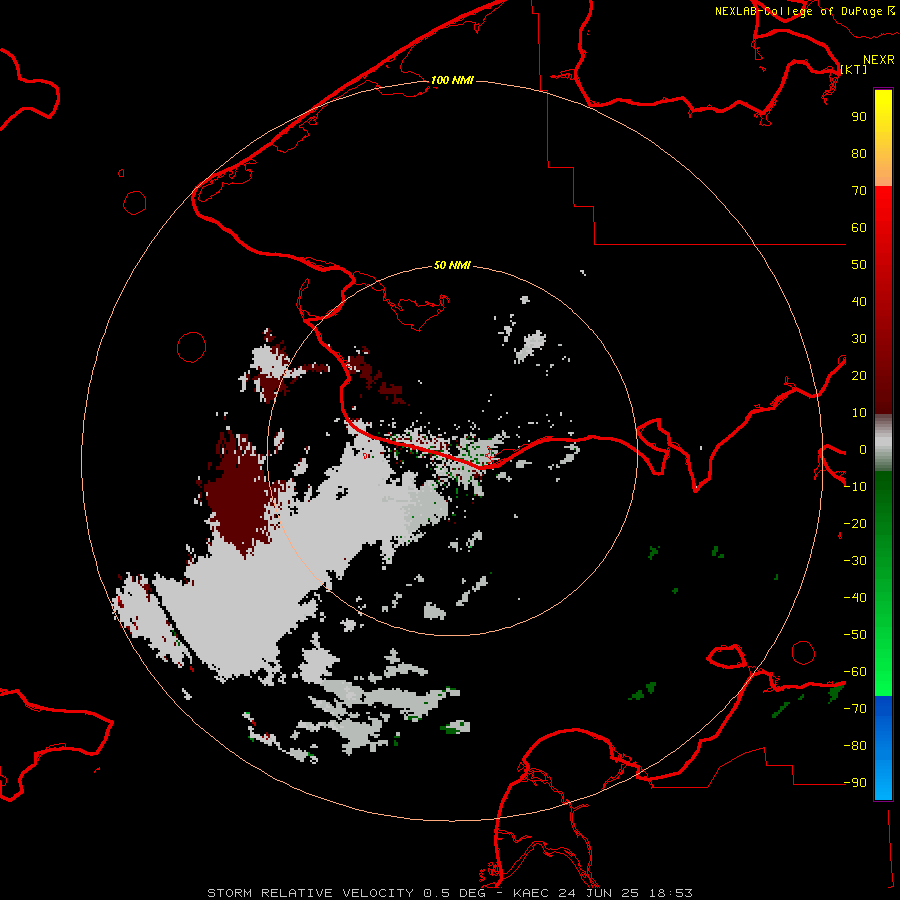The height and width of the screenshot is (900, 900).
Task: Click the NEXR text near the legend
Action: pyautogui.click(x=878, y=60)
